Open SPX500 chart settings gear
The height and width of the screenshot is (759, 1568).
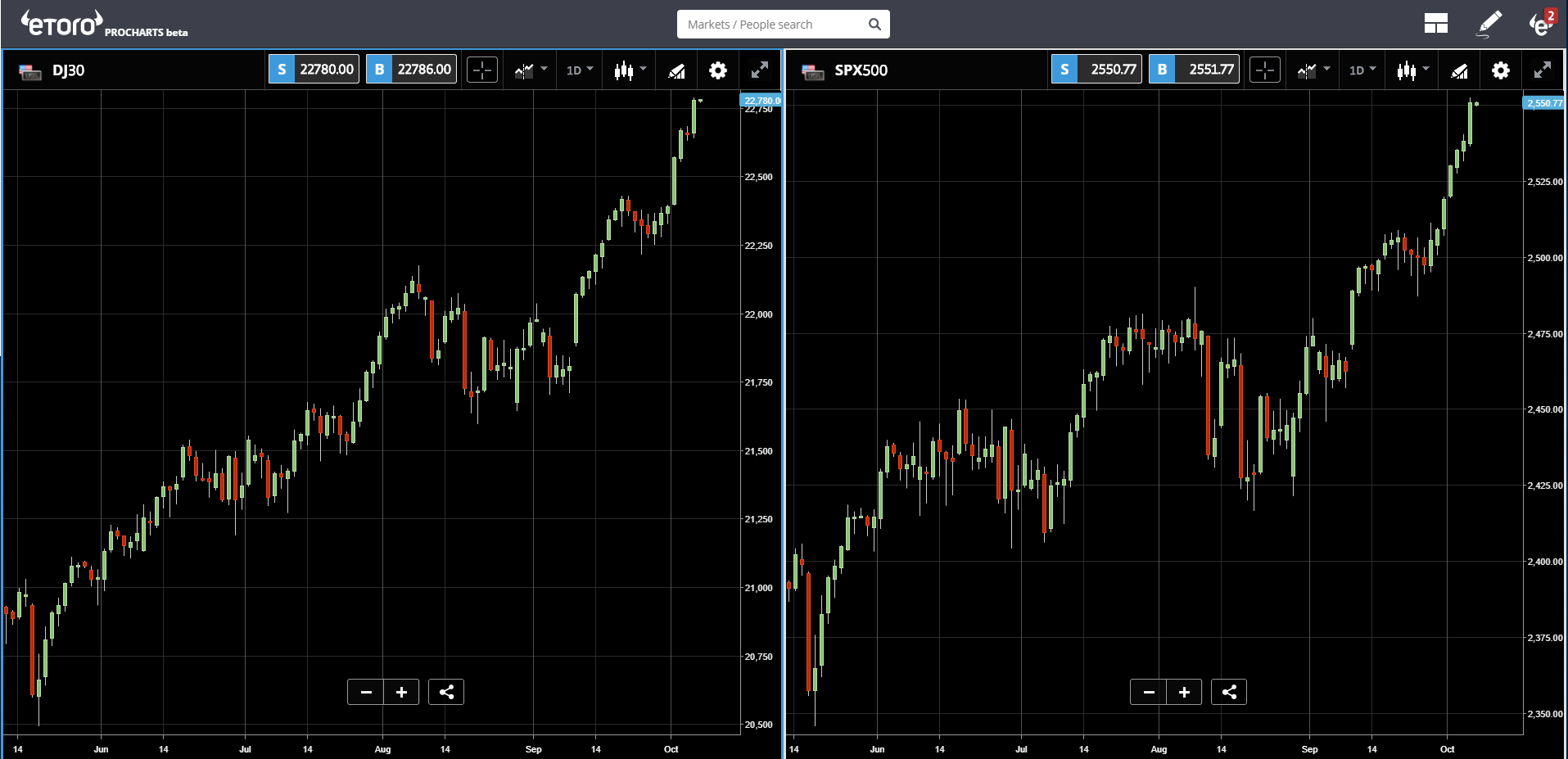click(x=1501, y=70)
